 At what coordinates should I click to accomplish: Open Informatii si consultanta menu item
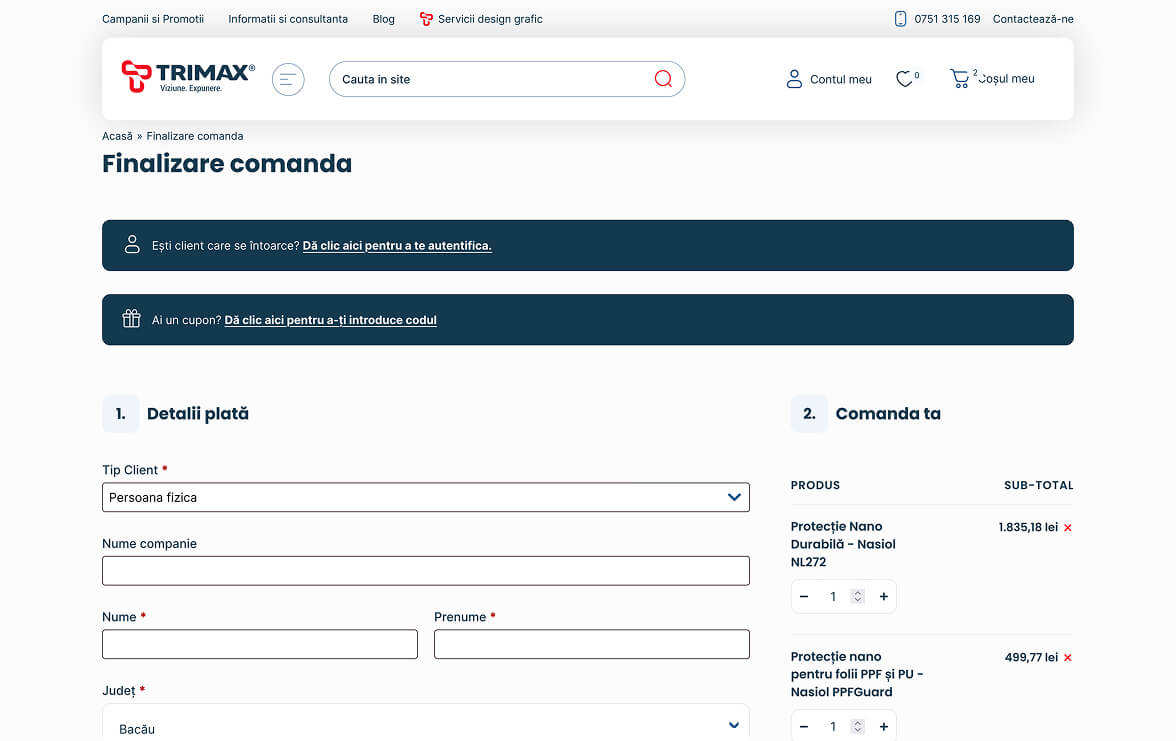click(x=288, y=19)
